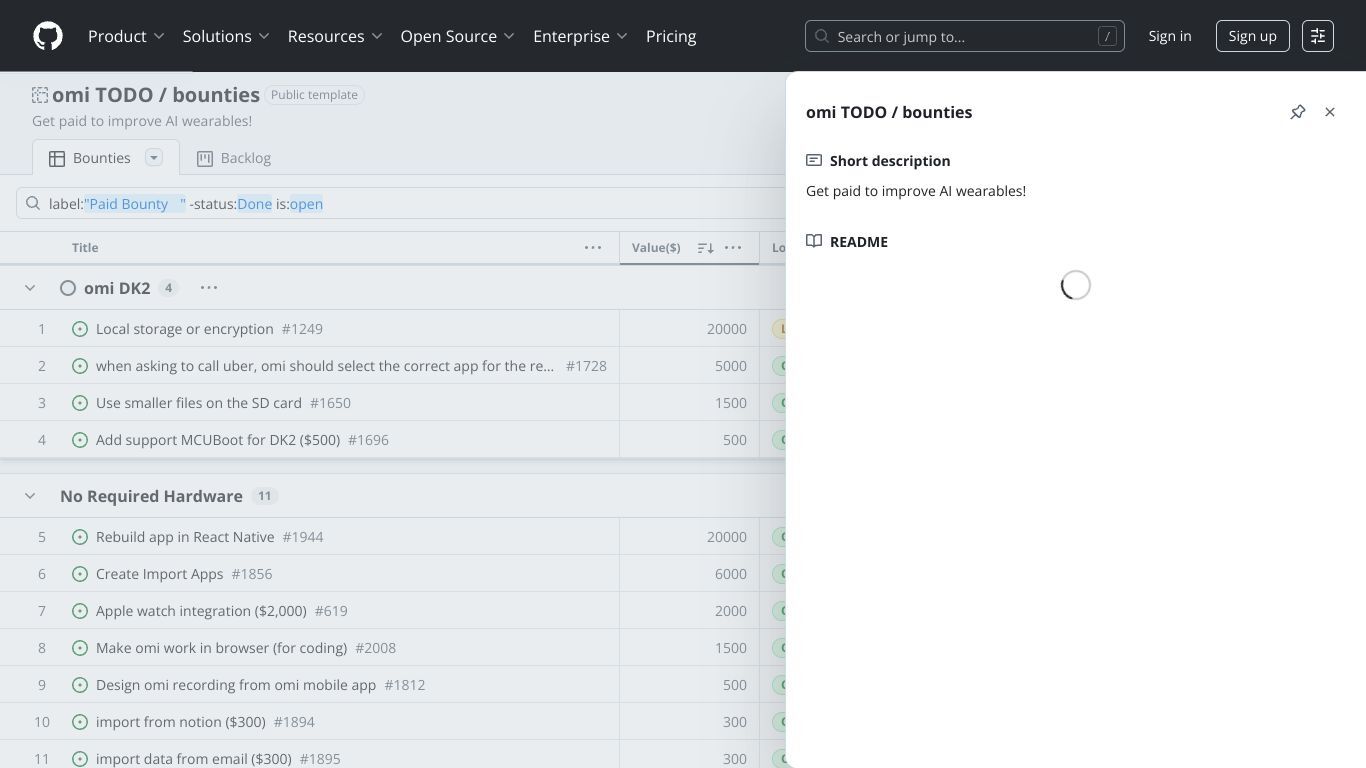
Task: Click the search magnifier icon in the filter bar
Action: 33,204
